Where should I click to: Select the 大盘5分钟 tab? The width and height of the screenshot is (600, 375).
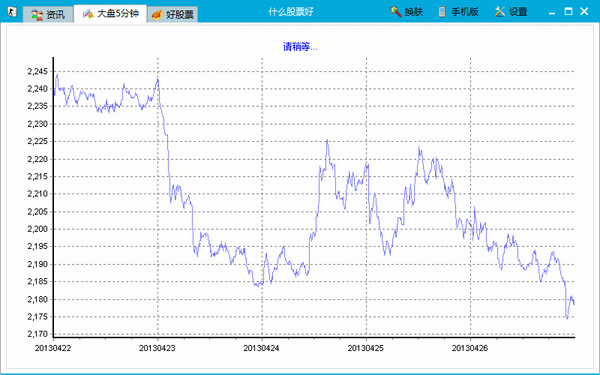pyautogui.click(x=110, y=14)
